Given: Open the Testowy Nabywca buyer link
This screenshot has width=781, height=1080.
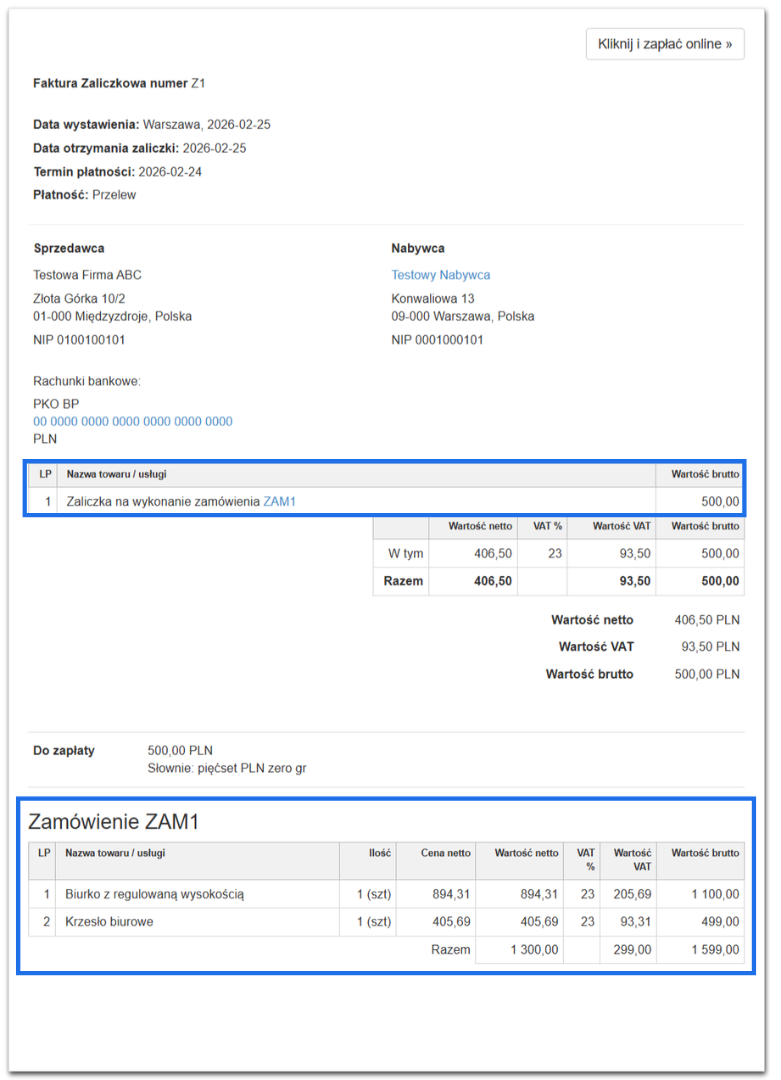Looking at the screenshot, I should 440,275.
